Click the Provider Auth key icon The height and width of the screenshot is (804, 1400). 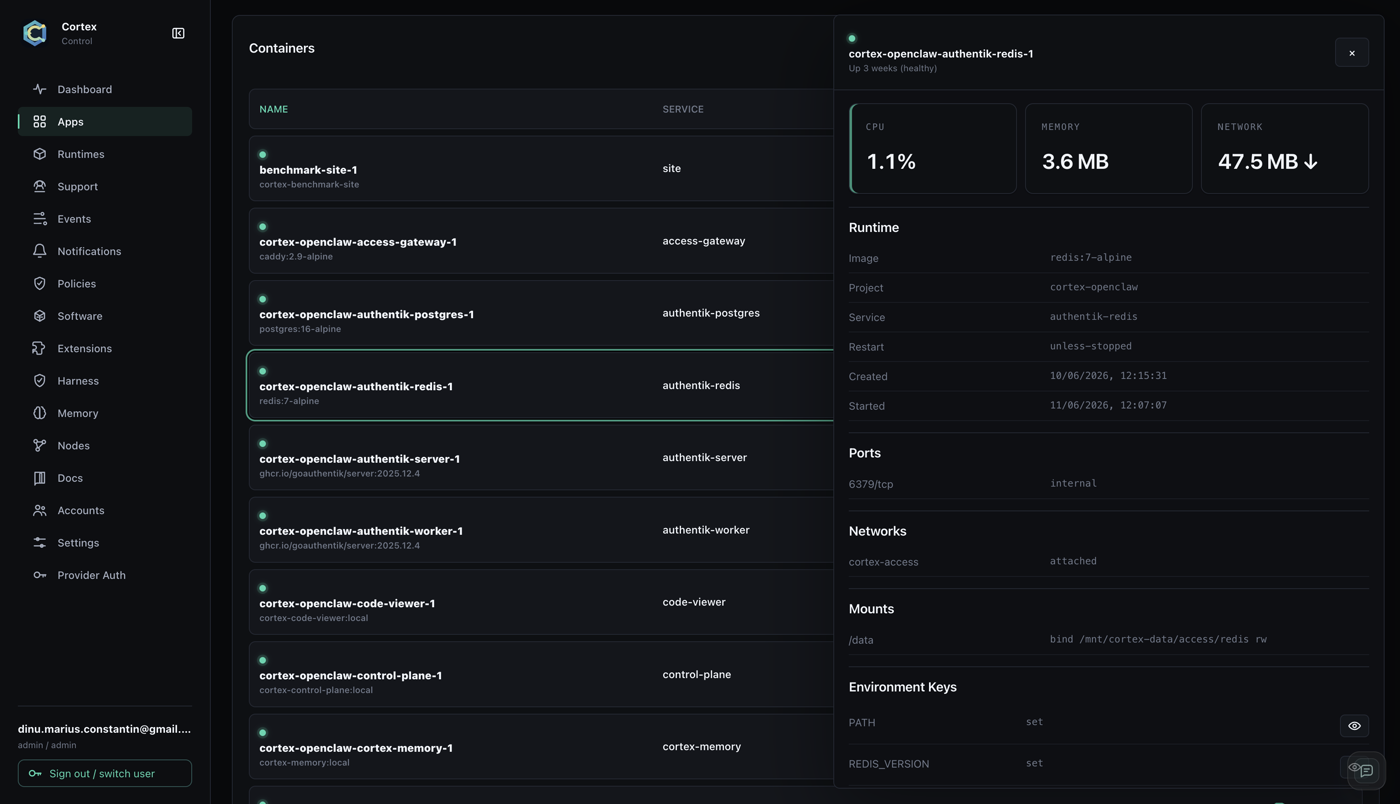pos(40,575)
